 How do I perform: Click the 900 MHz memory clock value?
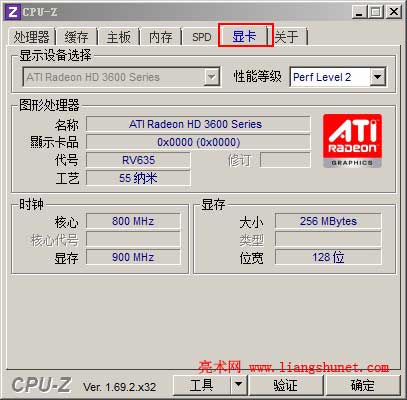pos(133,257)
